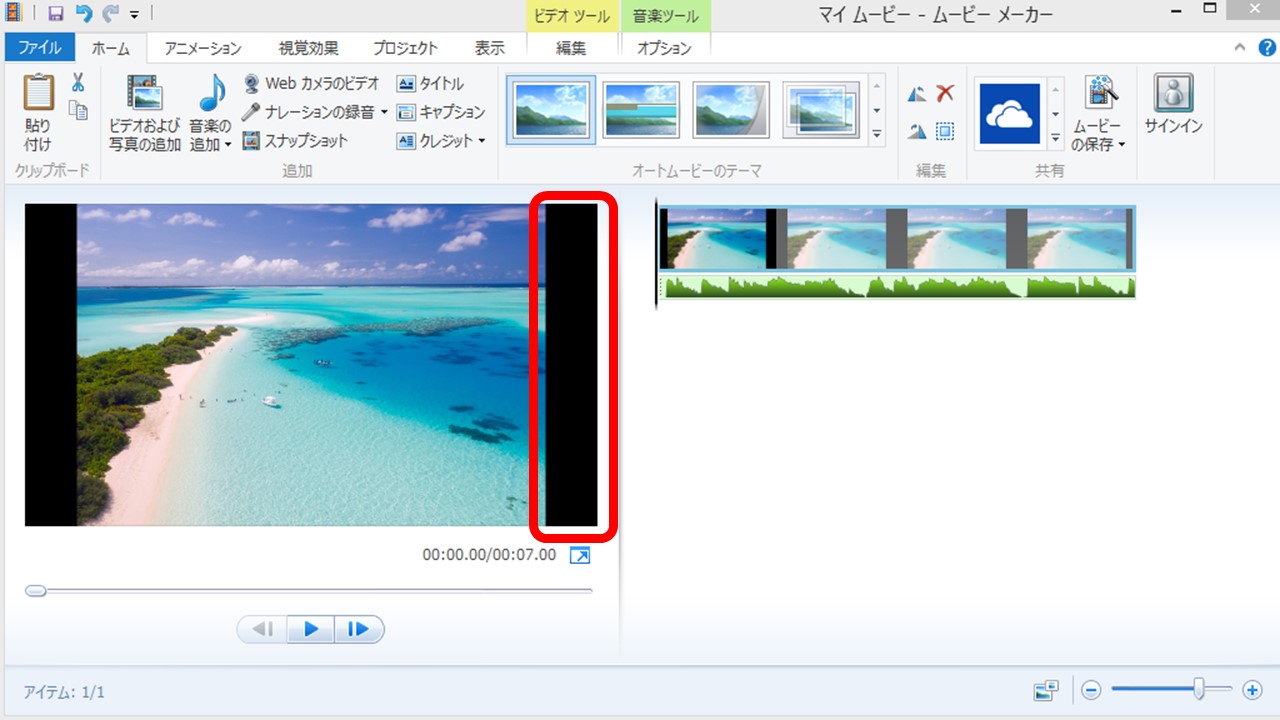
Task: Click the preview playback seek bar
Action: (x=309, y=591)
